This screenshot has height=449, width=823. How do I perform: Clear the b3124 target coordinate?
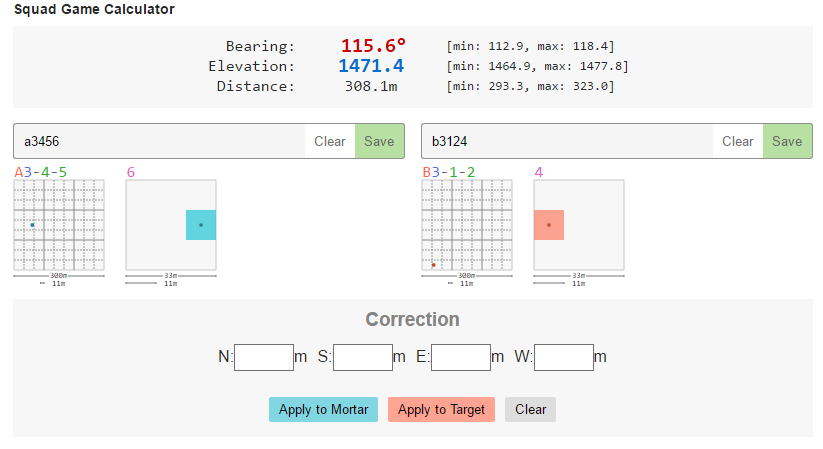tap(737, 141)
